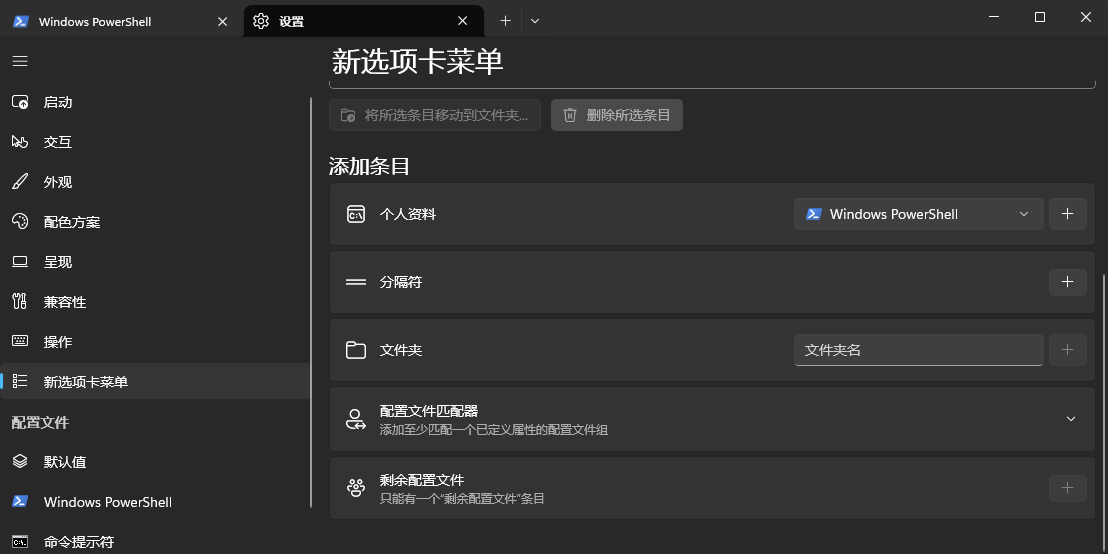Add the selected 个人资料 profile entry
Viewport: 1108px width, 554px height.
1067,214
